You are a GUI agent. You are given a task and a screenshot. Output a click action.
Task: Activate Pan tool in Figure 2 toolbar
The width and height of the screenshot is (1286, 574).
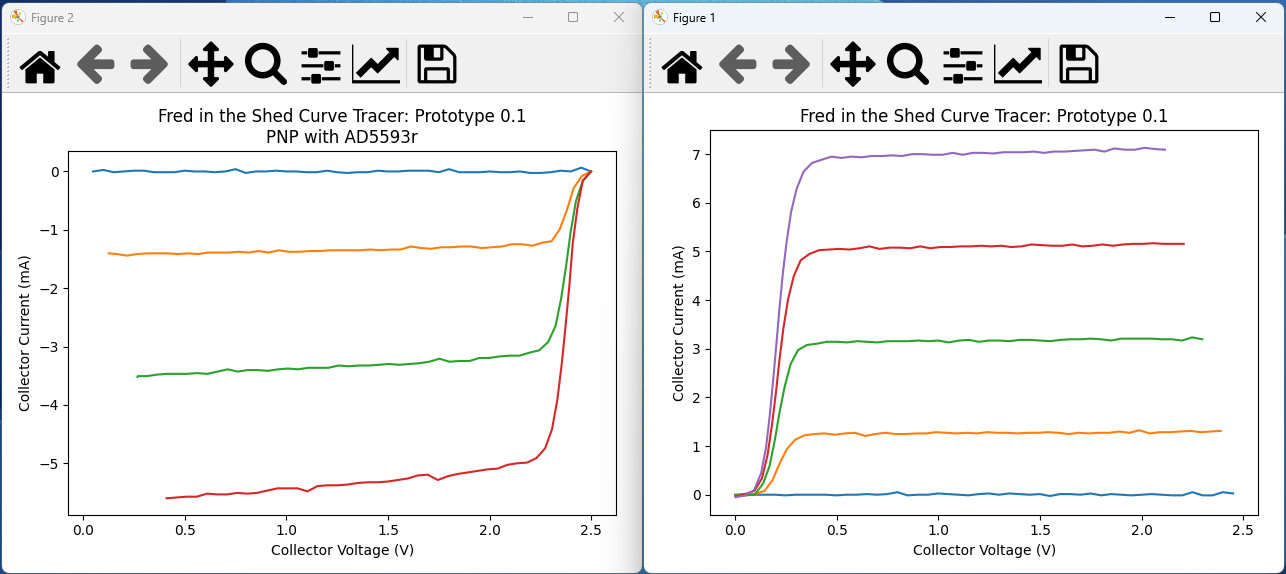211,64
